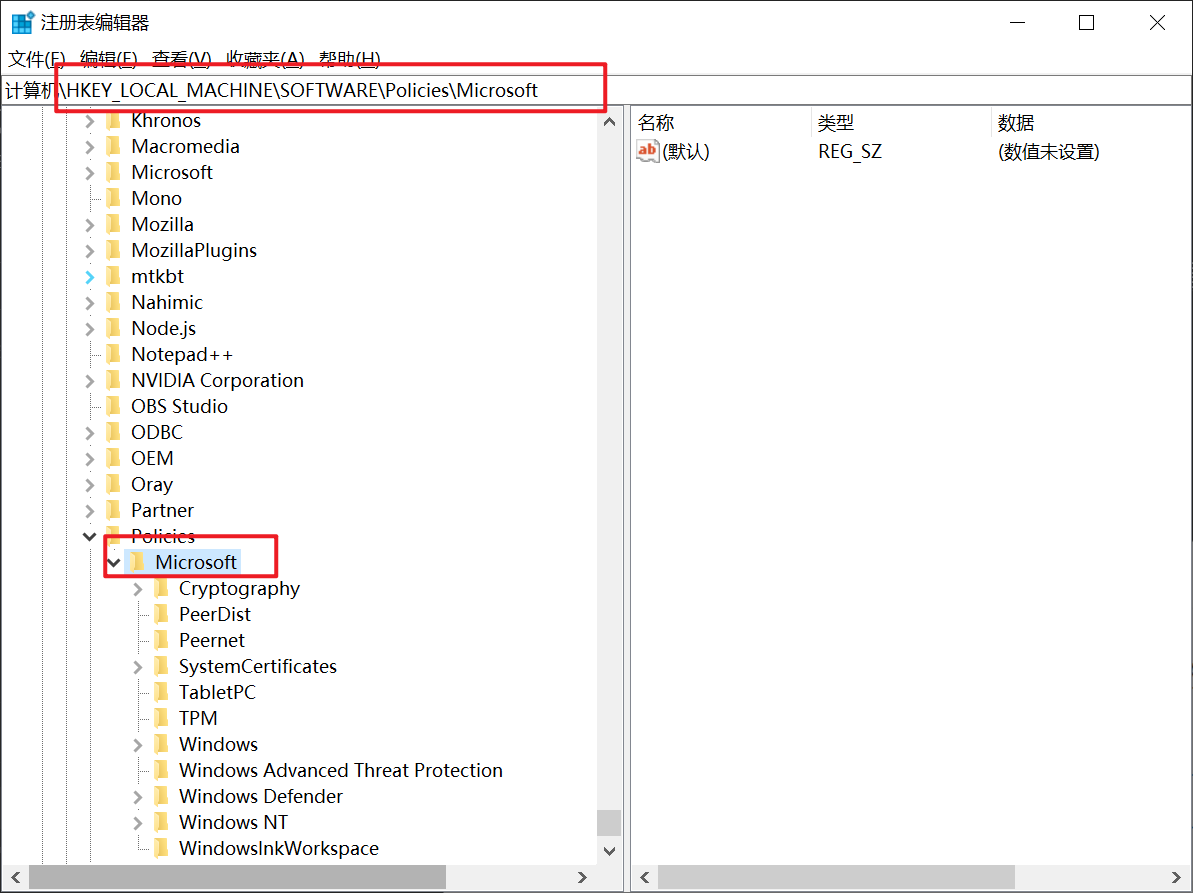This screenshot has width=1193, height=893.
Task: Click the folder icon beside SystemCertificates
Action: 161,667
